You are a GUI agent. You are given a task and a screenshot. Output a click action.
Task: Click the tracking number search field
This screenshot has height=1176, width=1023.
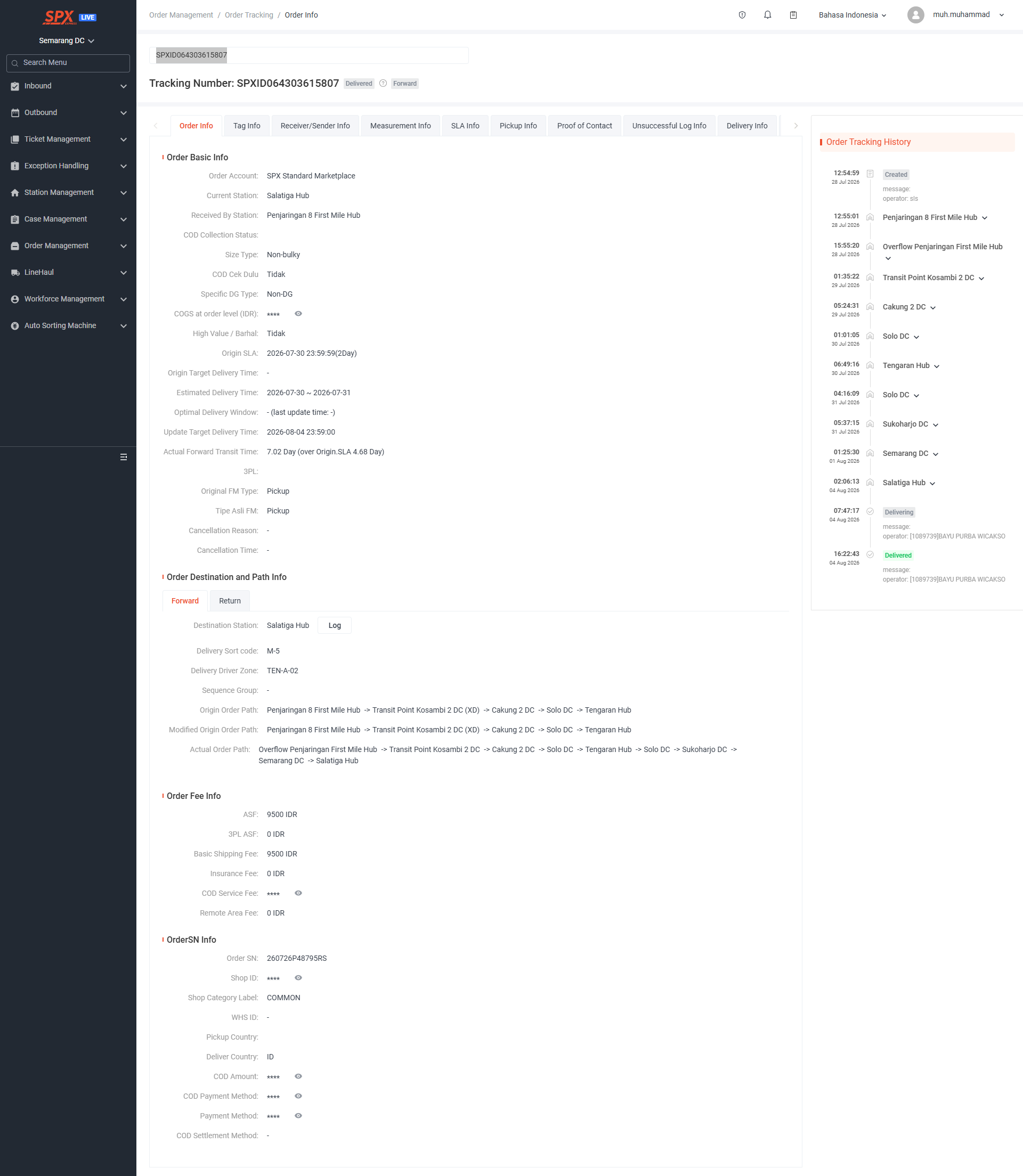309,55
